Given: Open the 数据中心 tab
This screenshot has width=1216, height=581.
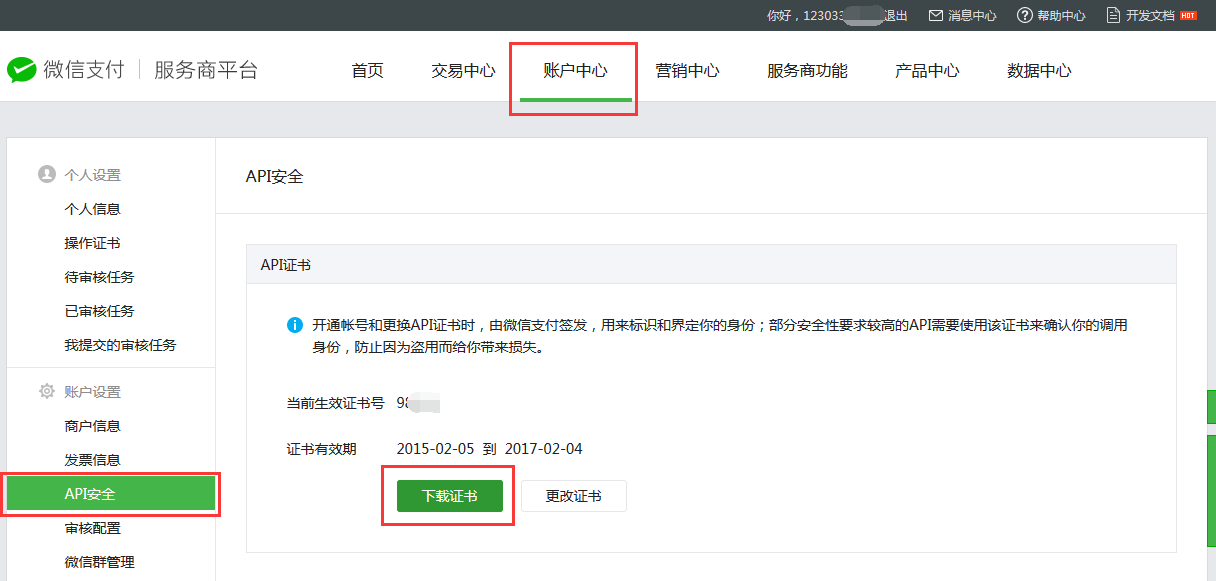Looking at the screenshot, I should coord(1039,71).
